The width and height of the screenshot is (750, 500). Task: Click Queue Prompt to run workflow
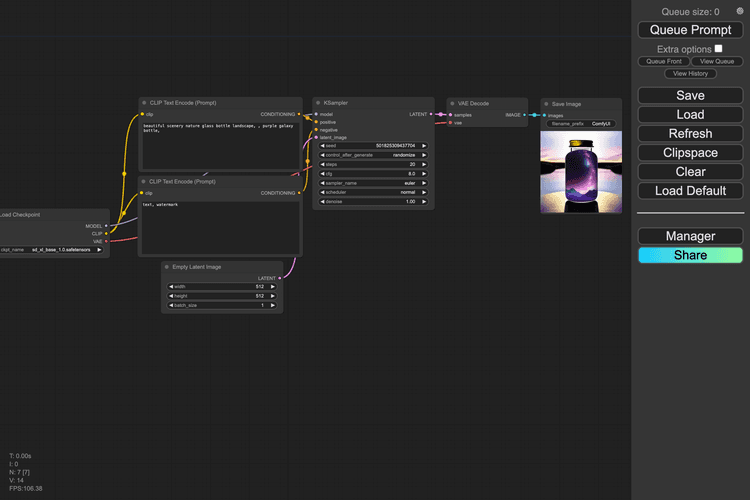[690, 30]
